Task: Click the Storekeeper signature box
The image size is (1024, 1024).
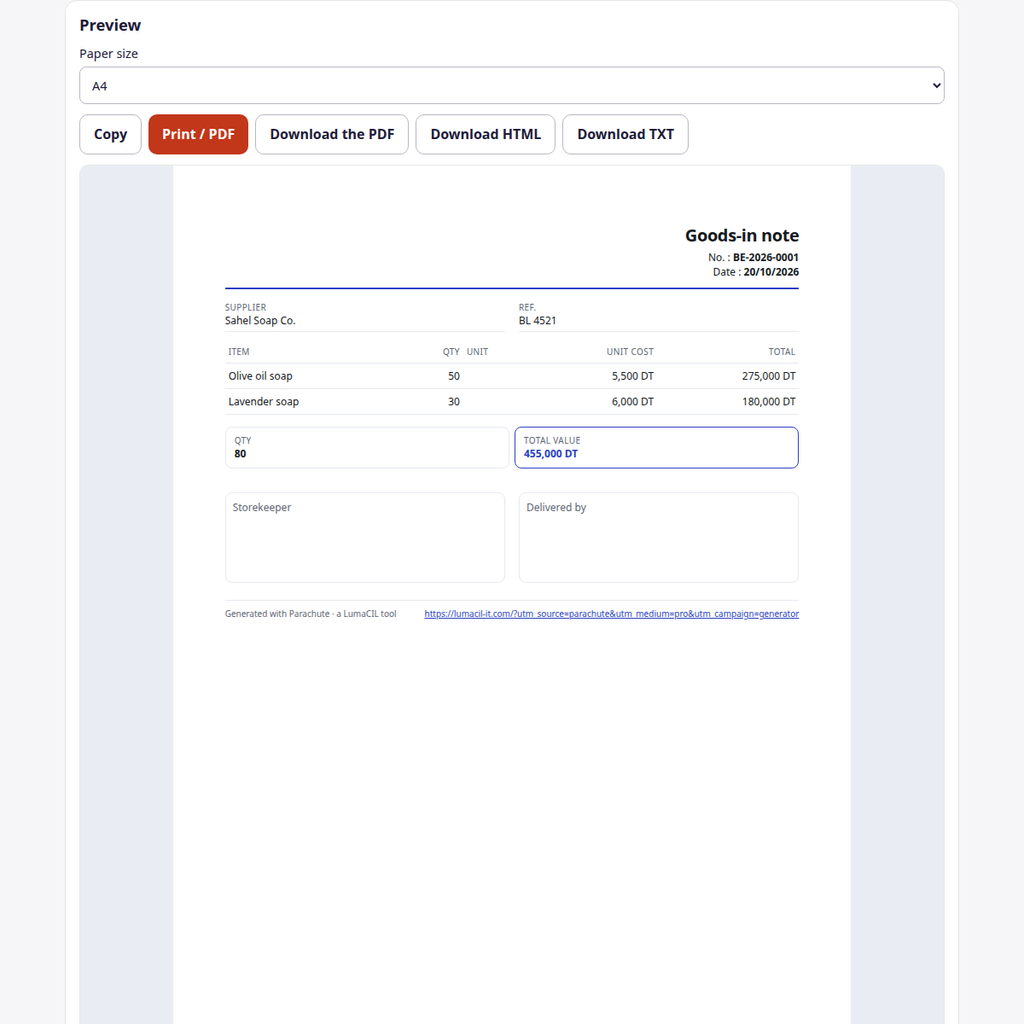Action: (x=365, y=537)
